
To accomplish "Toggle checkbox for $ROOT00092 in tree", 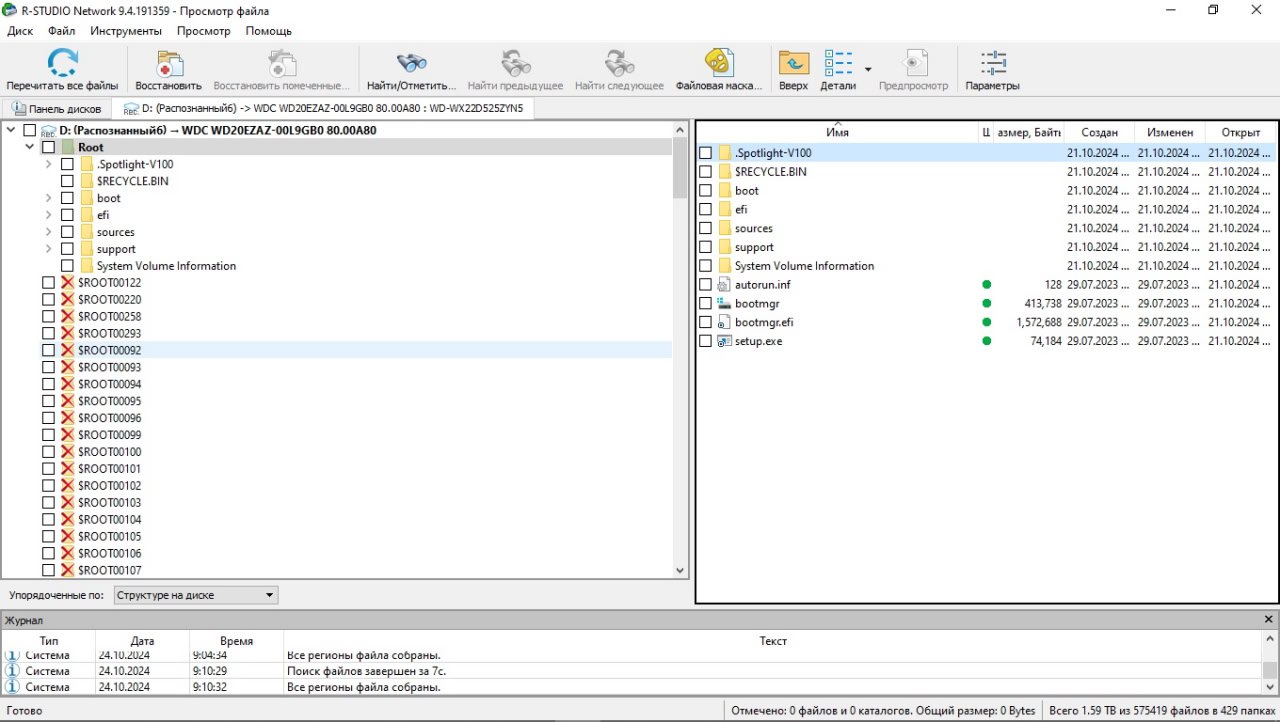I will [48, 350].
